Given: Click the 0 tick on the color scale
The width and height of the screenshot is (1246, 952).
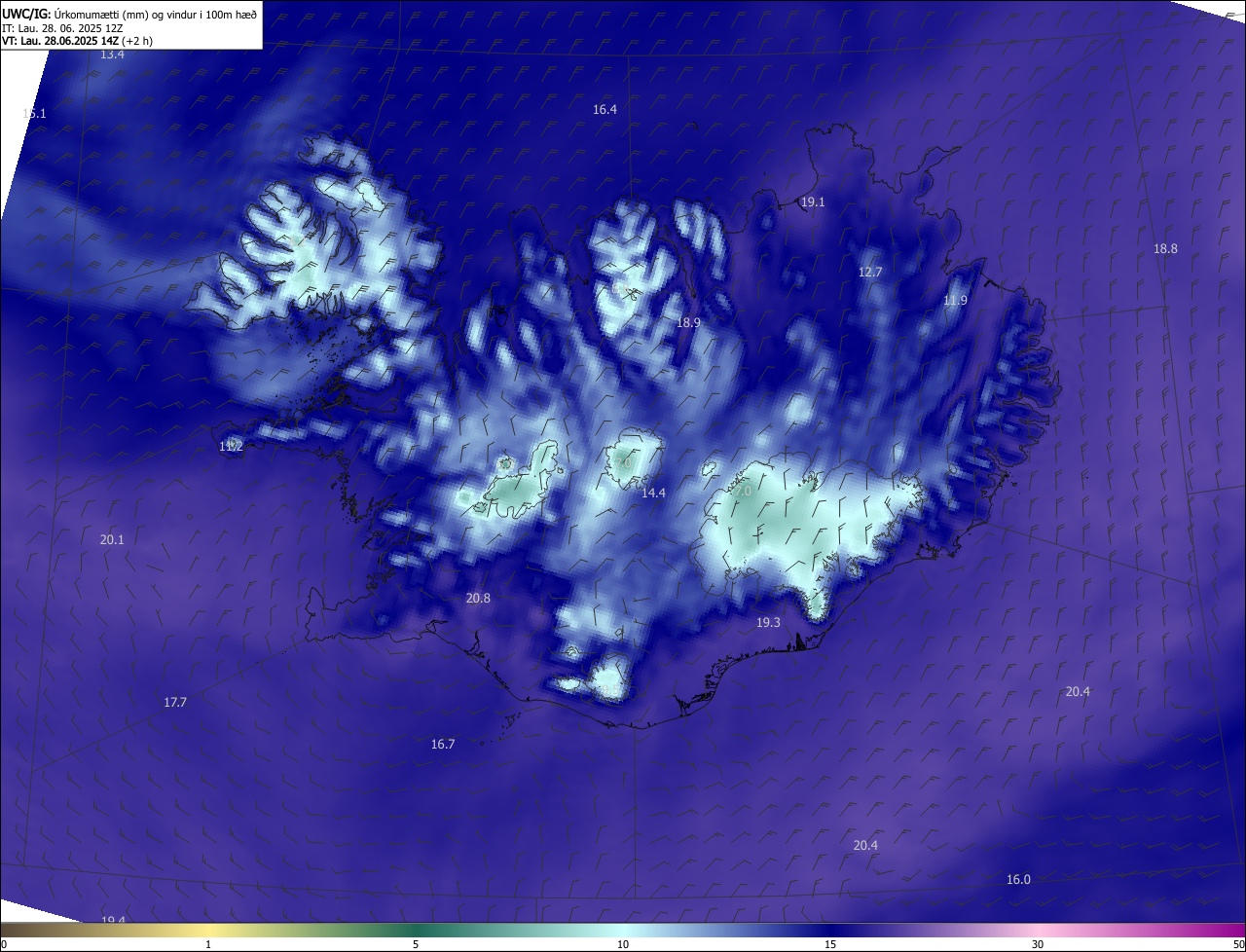Looking at the screenshot, I should pos(3,944).
